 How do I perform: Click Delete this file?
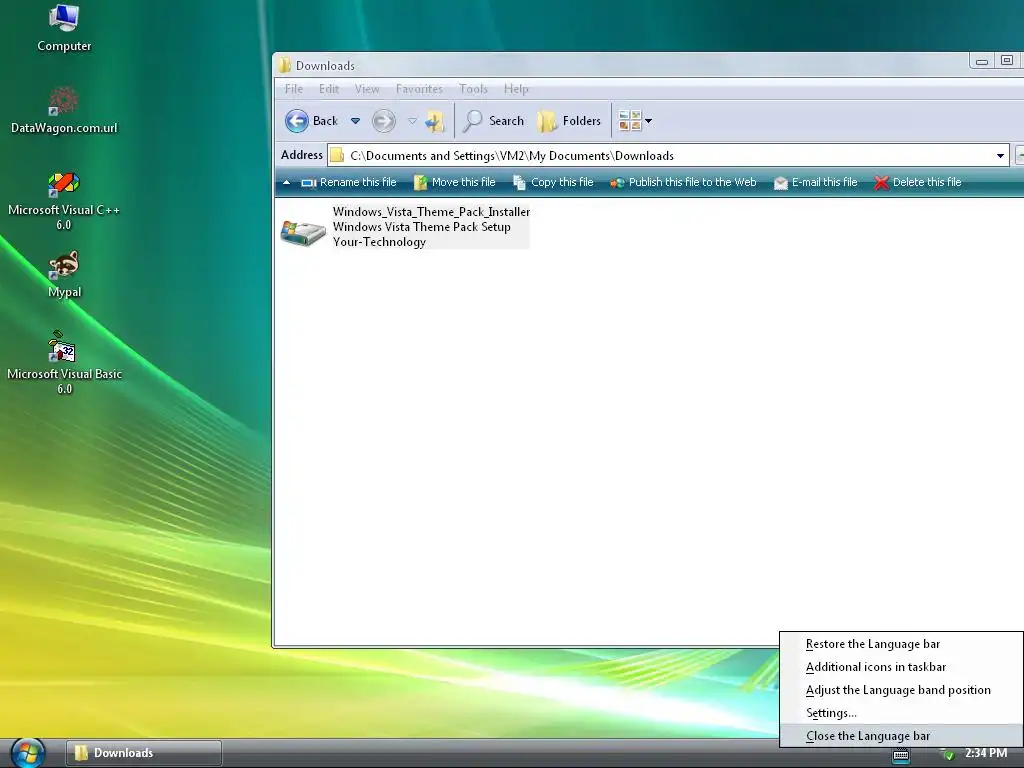(918, 182)
